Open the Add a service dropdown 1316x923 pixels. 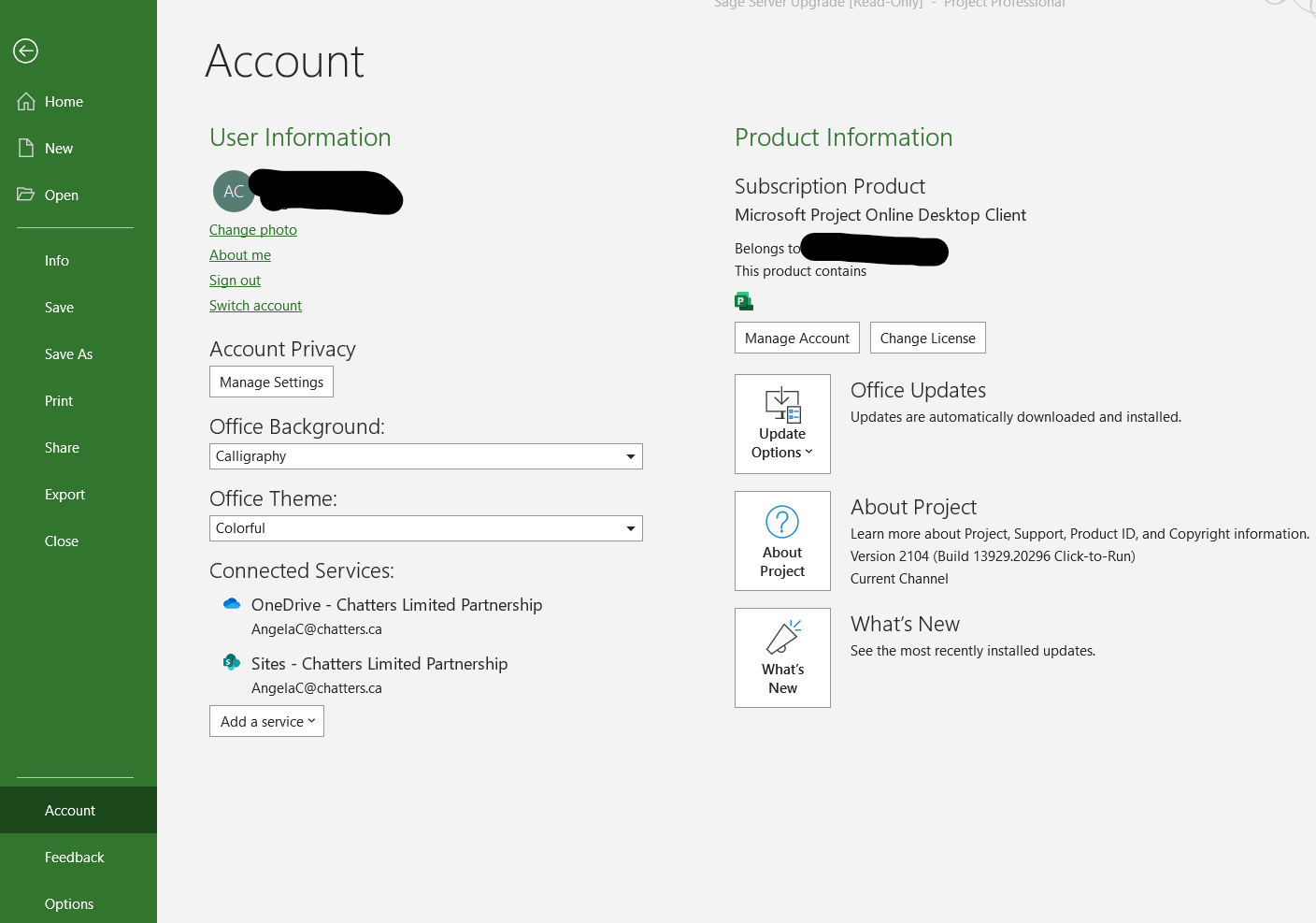coord(266,721)
